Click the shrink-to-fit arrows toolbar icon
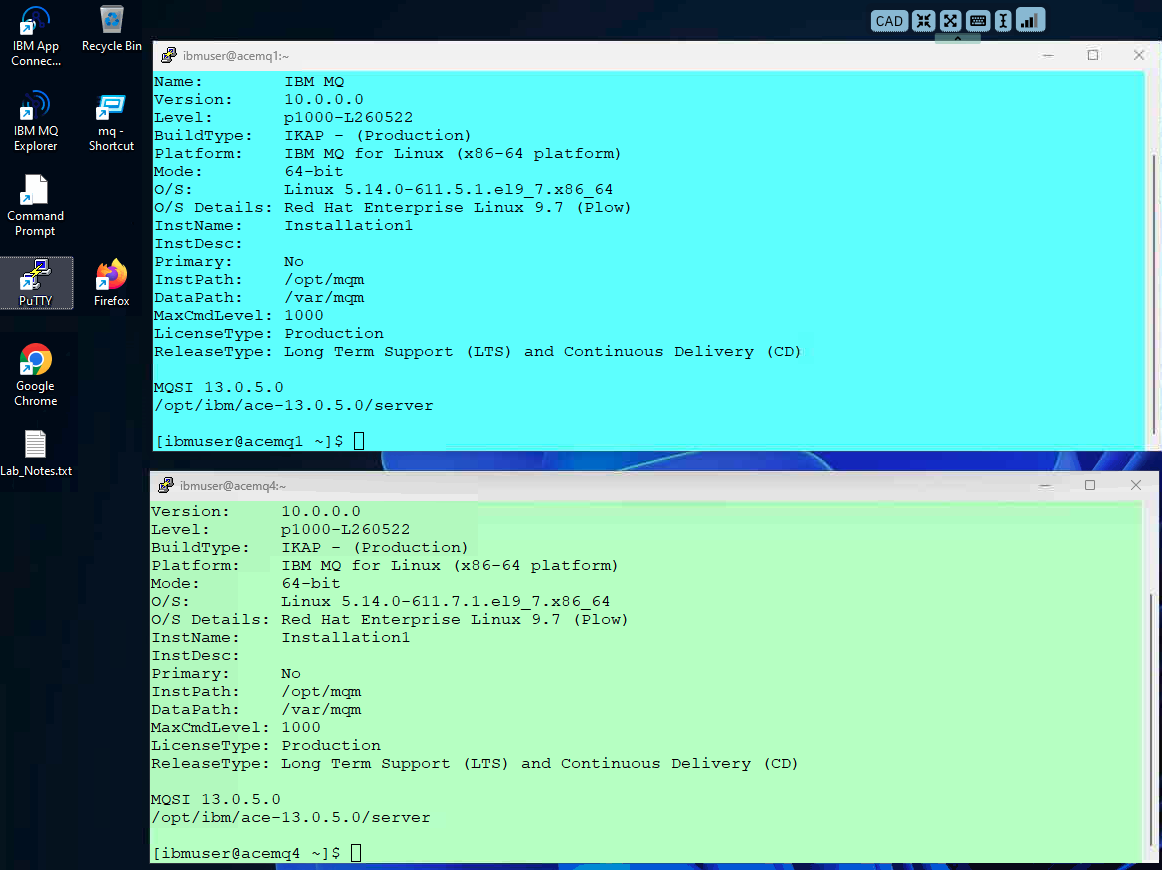The height and width of the screenshot is (870, 1162). [x=923, y=21]
